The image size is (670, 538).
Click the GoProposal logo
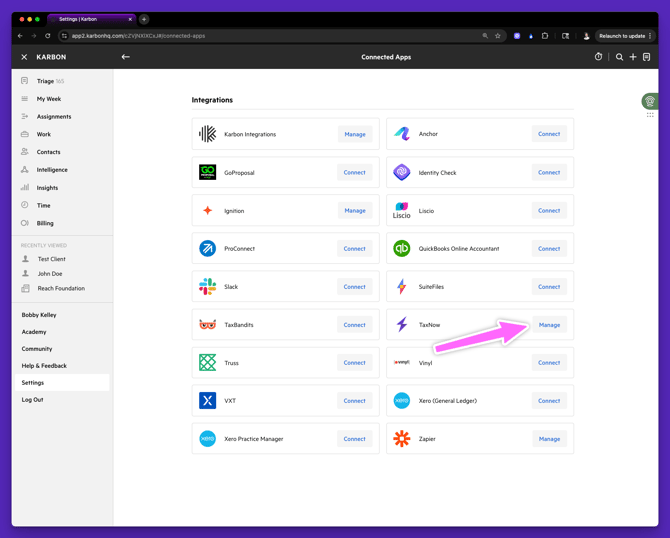coord(208,172)
